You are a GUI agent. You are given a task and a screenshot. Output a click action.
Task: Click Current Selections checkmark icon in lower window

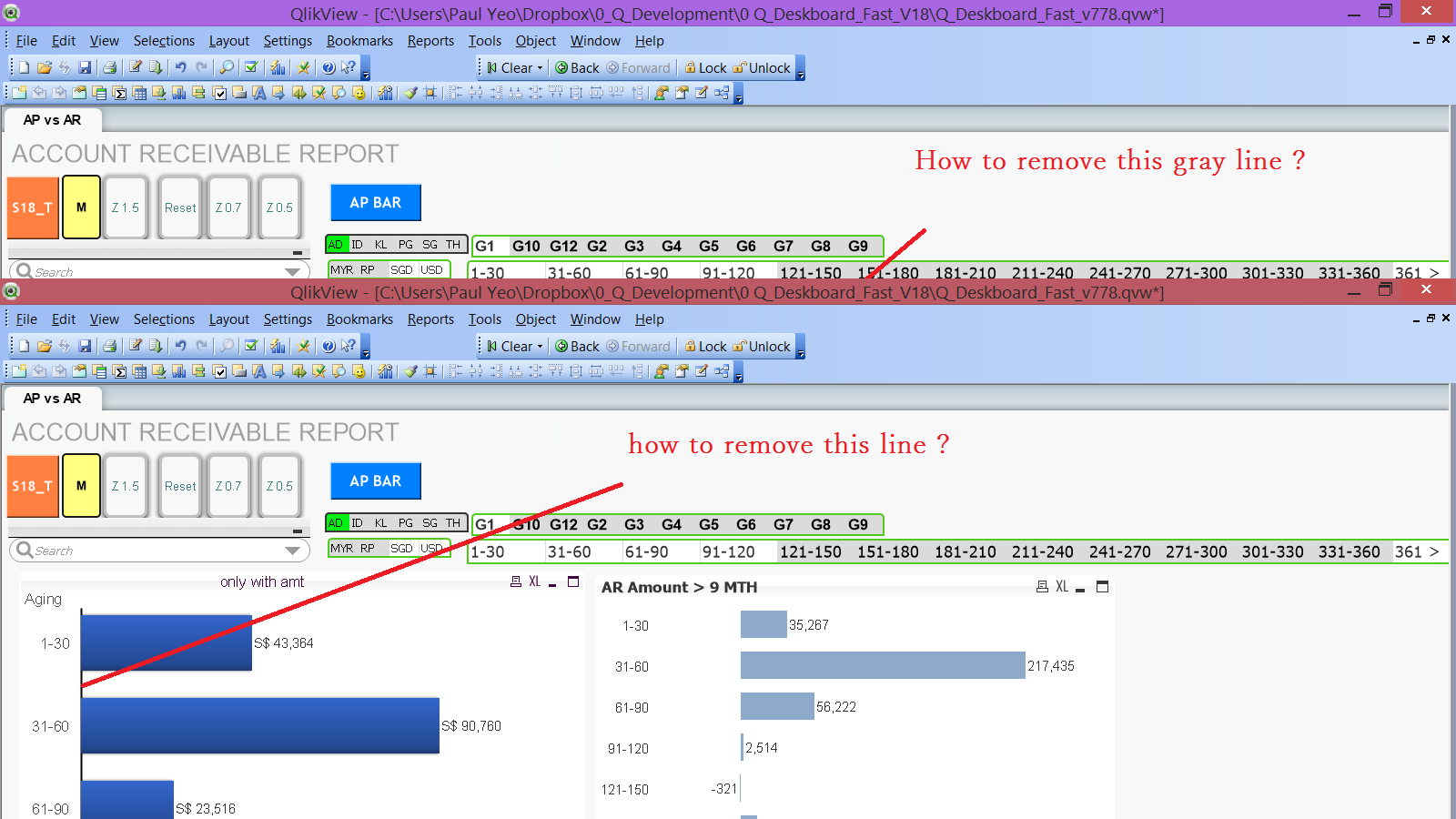pos(251,346)
